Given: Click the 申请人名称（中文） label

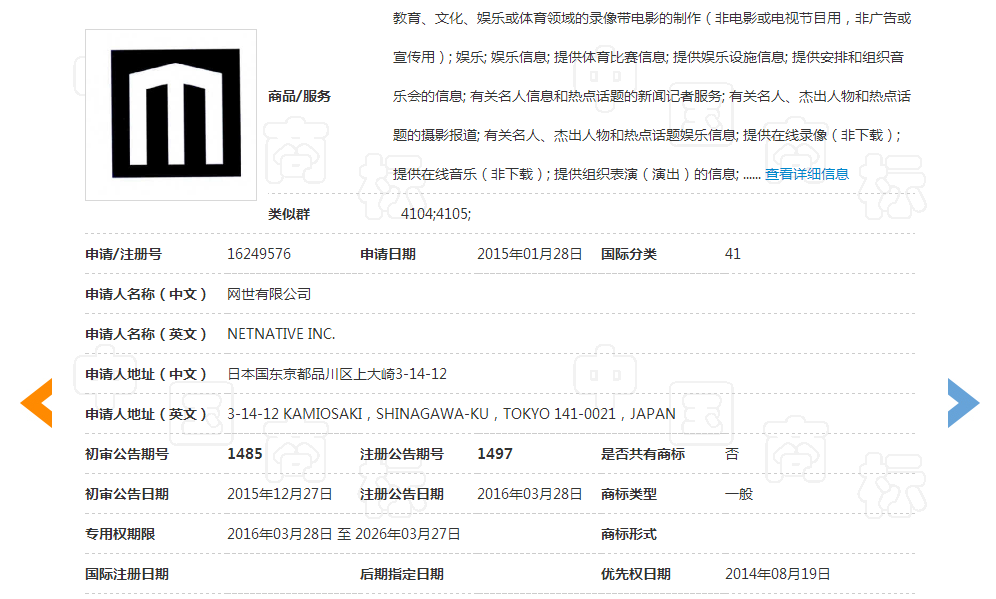Looking at the screenshot, I should pyautogui.click(x=146, y=294).
